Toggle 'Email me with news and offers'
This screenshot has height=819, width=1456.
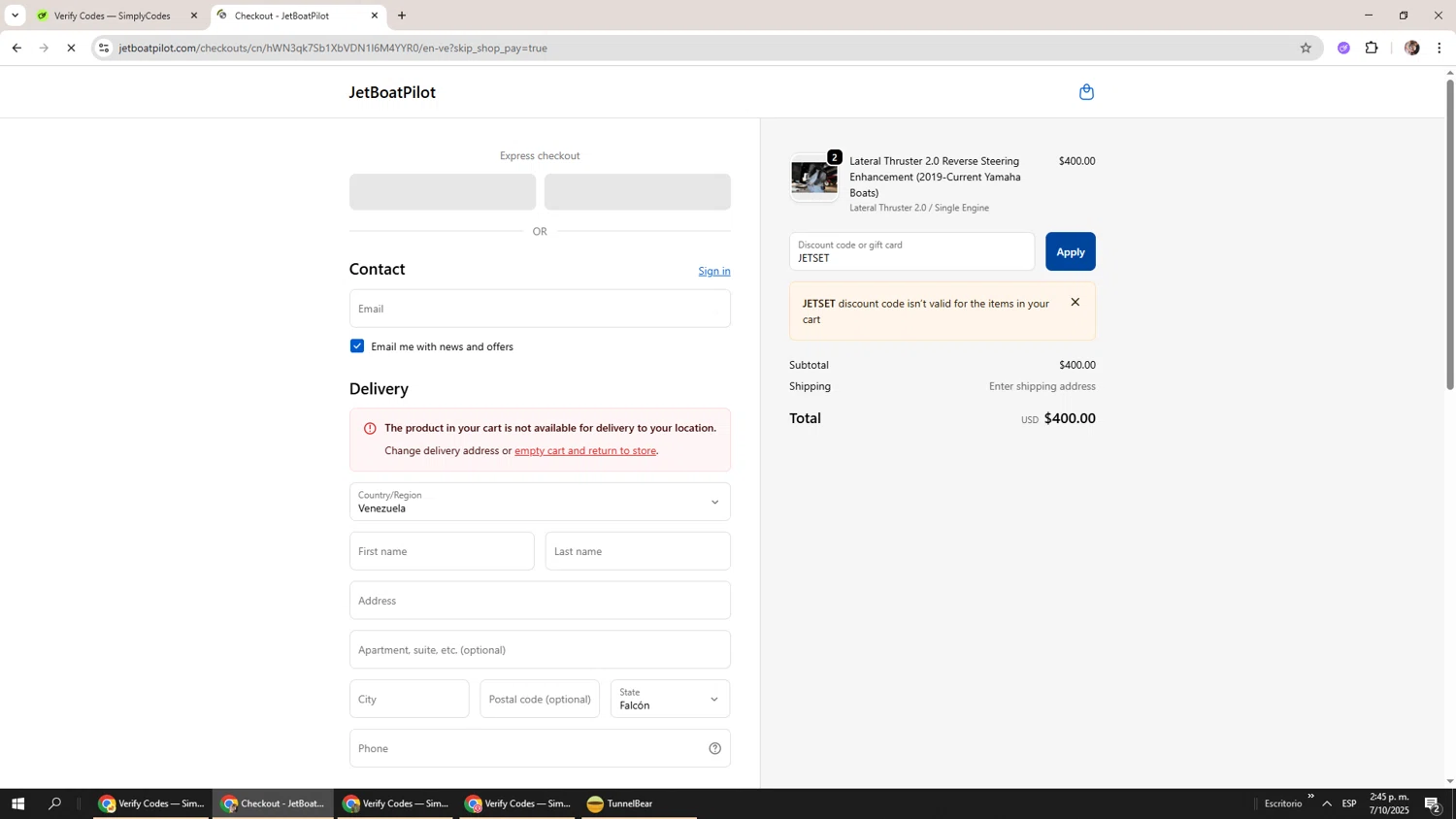click(x=357, y=346)
